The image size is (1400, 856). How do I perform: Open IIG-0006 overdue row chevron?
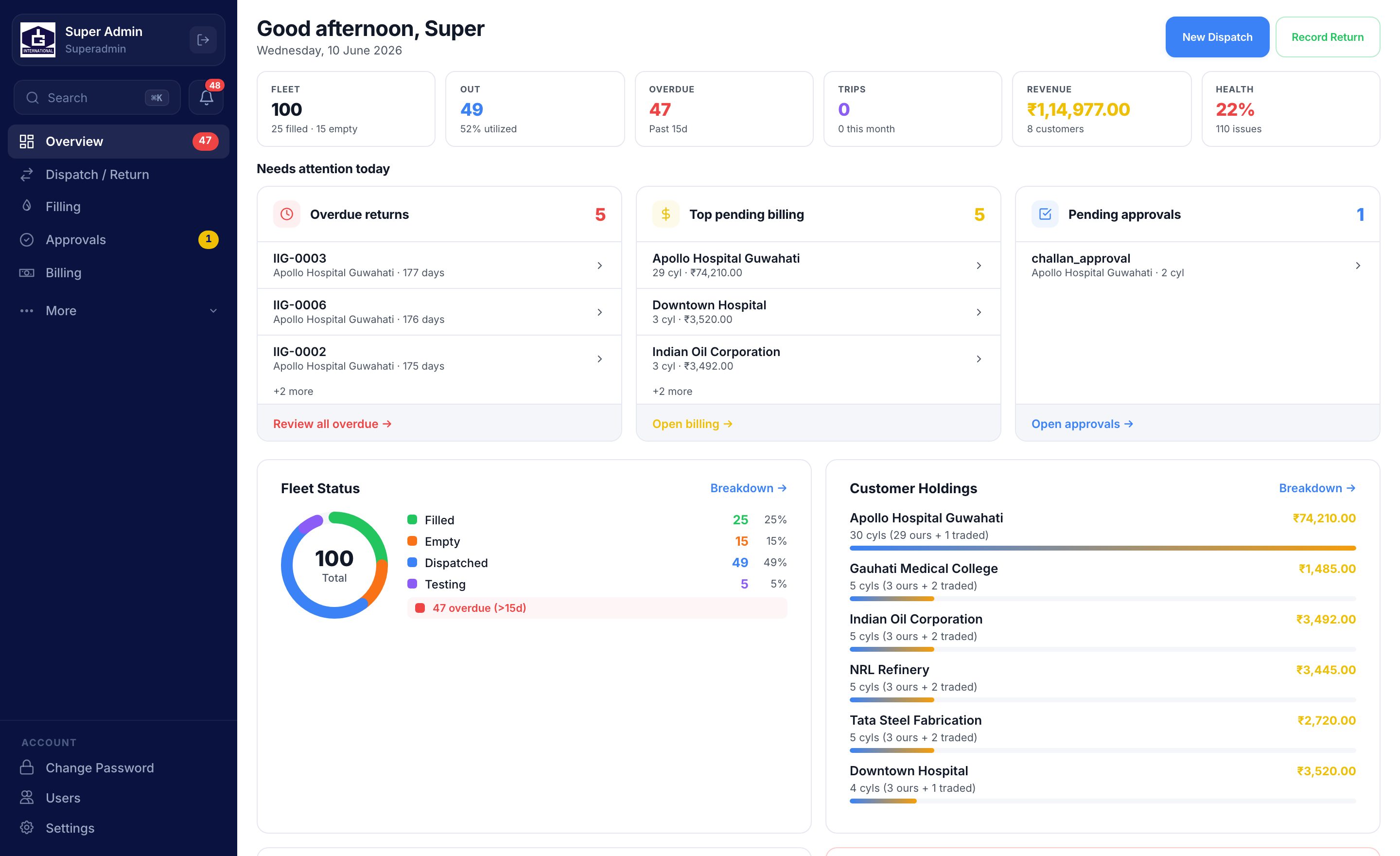(x=599, y=312)
